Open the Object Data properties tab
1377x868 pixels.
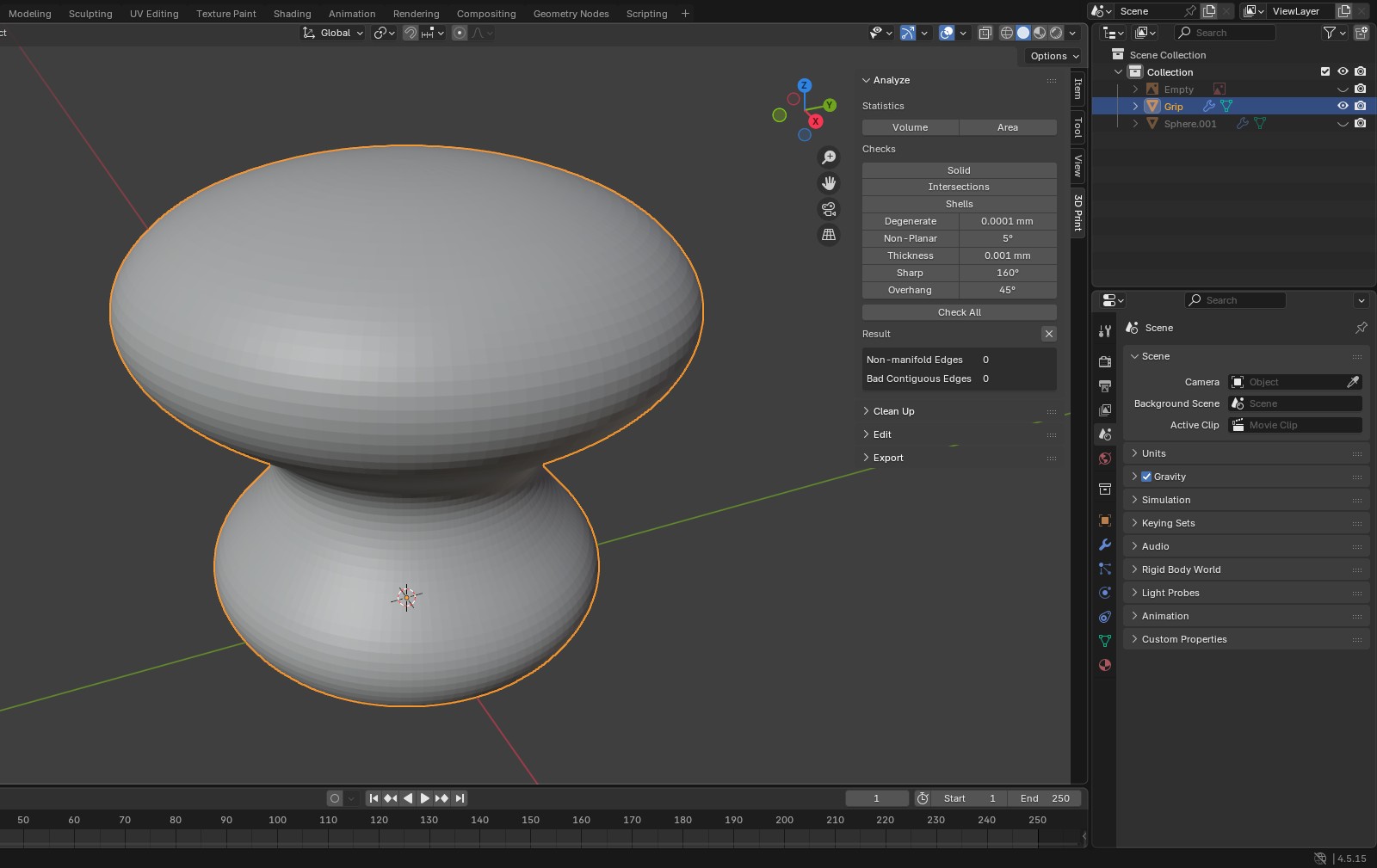[x=1105, y=641]
